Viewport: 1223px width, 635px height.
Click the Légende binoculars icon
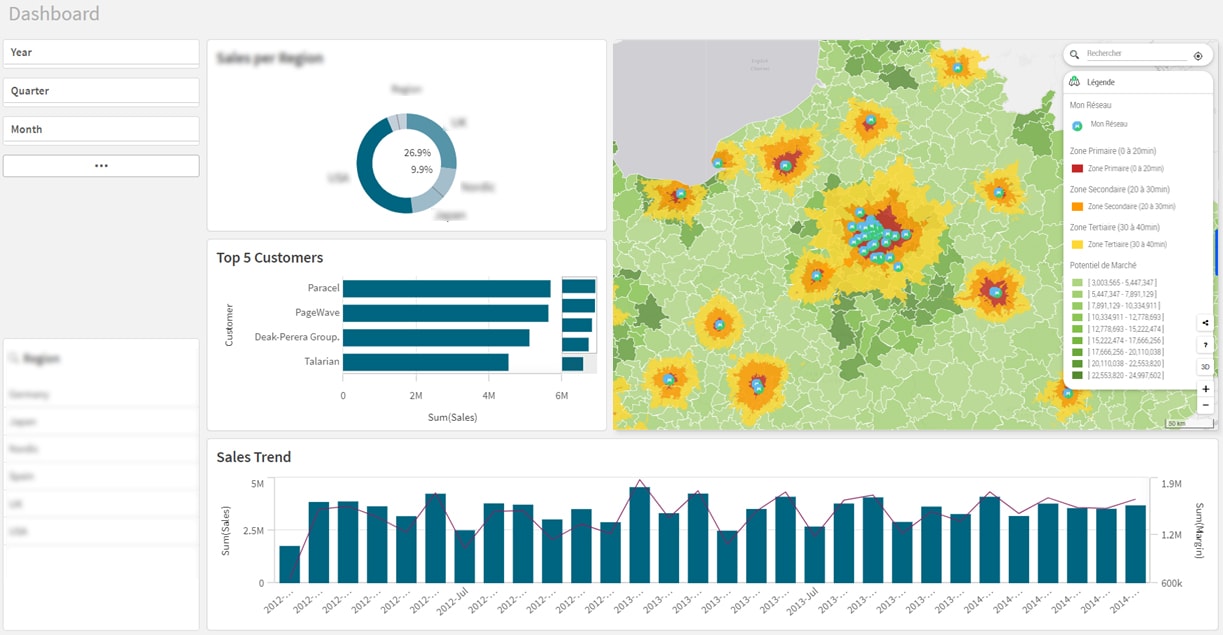pos(1075,82)
